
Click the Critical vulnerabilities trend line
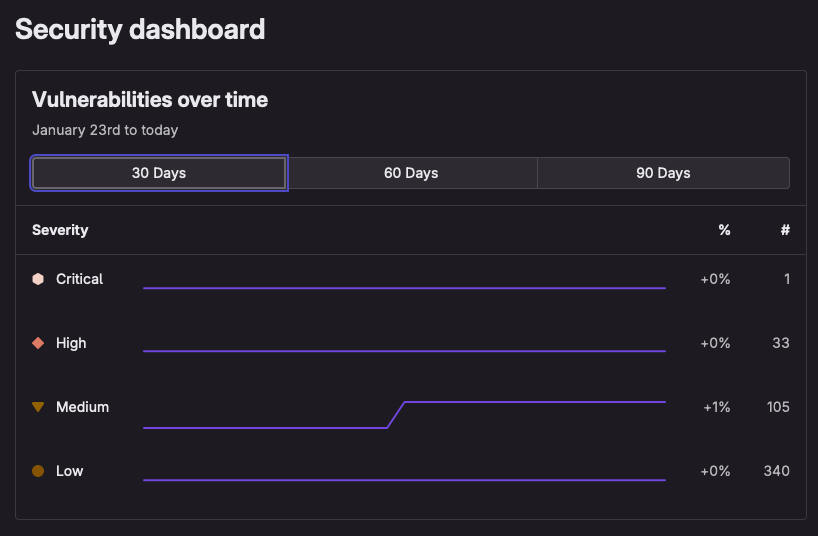pos(404,288)
